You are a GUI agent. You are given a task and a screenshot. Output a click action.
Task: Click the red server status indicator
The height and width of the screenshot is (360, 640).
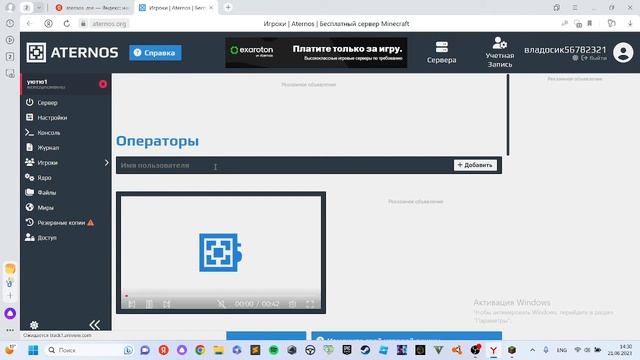(103, 84)
